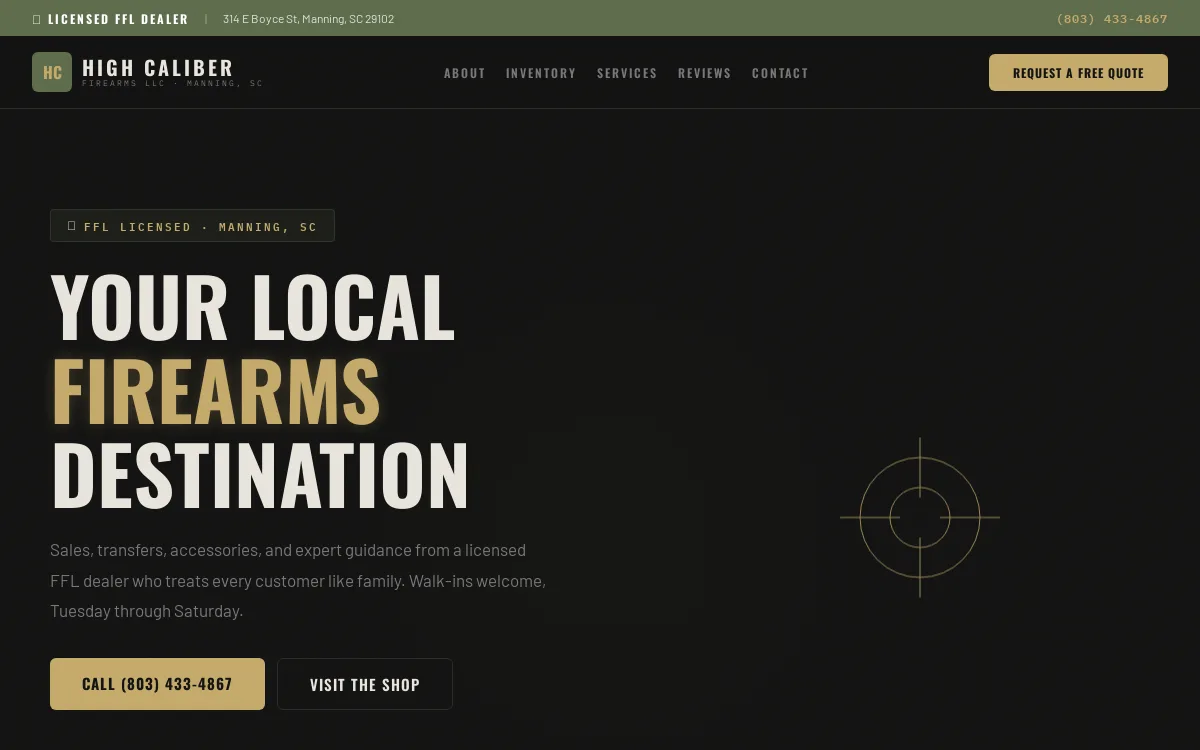The width and height of the screenshot is (1200, 750).
Task: Select Reviews in the navigation
Action: point(705,73)
